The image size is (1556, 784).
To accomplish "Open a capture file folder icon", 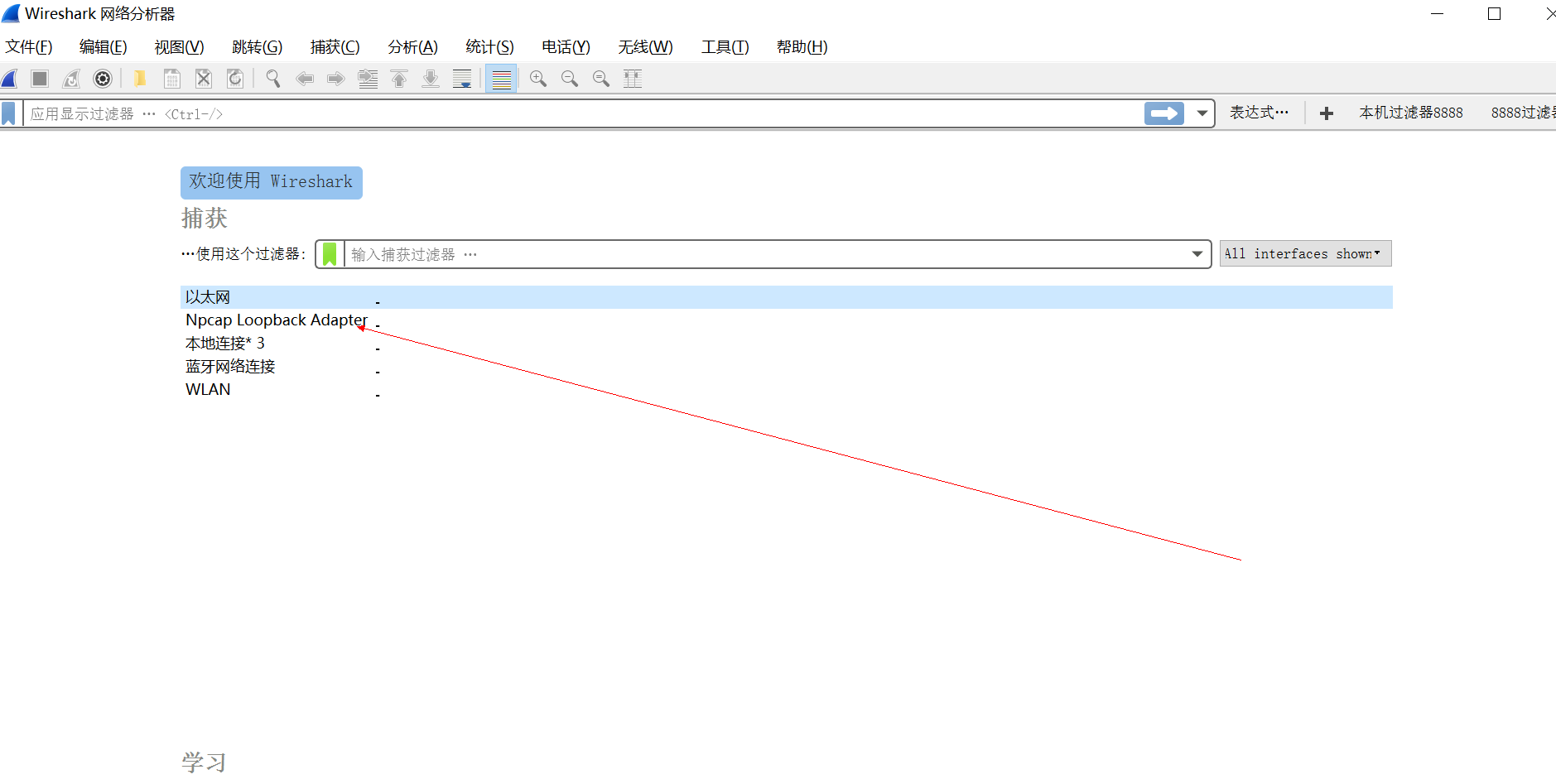I will click(x=140, y=79).
